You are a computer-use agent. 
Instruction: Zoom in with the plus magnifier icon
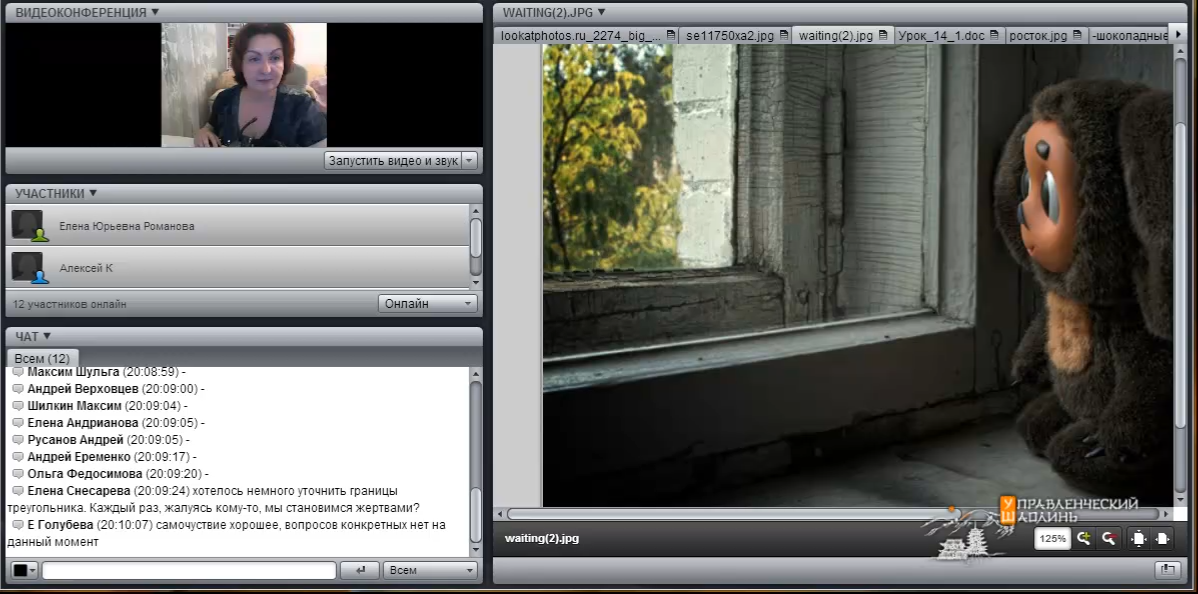pos(1083,538)
